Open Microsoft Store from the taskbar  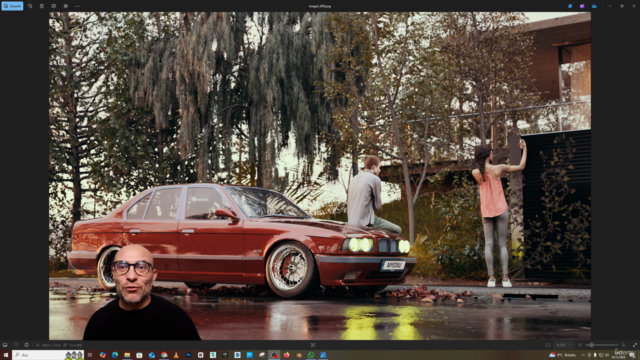(139, 355)
